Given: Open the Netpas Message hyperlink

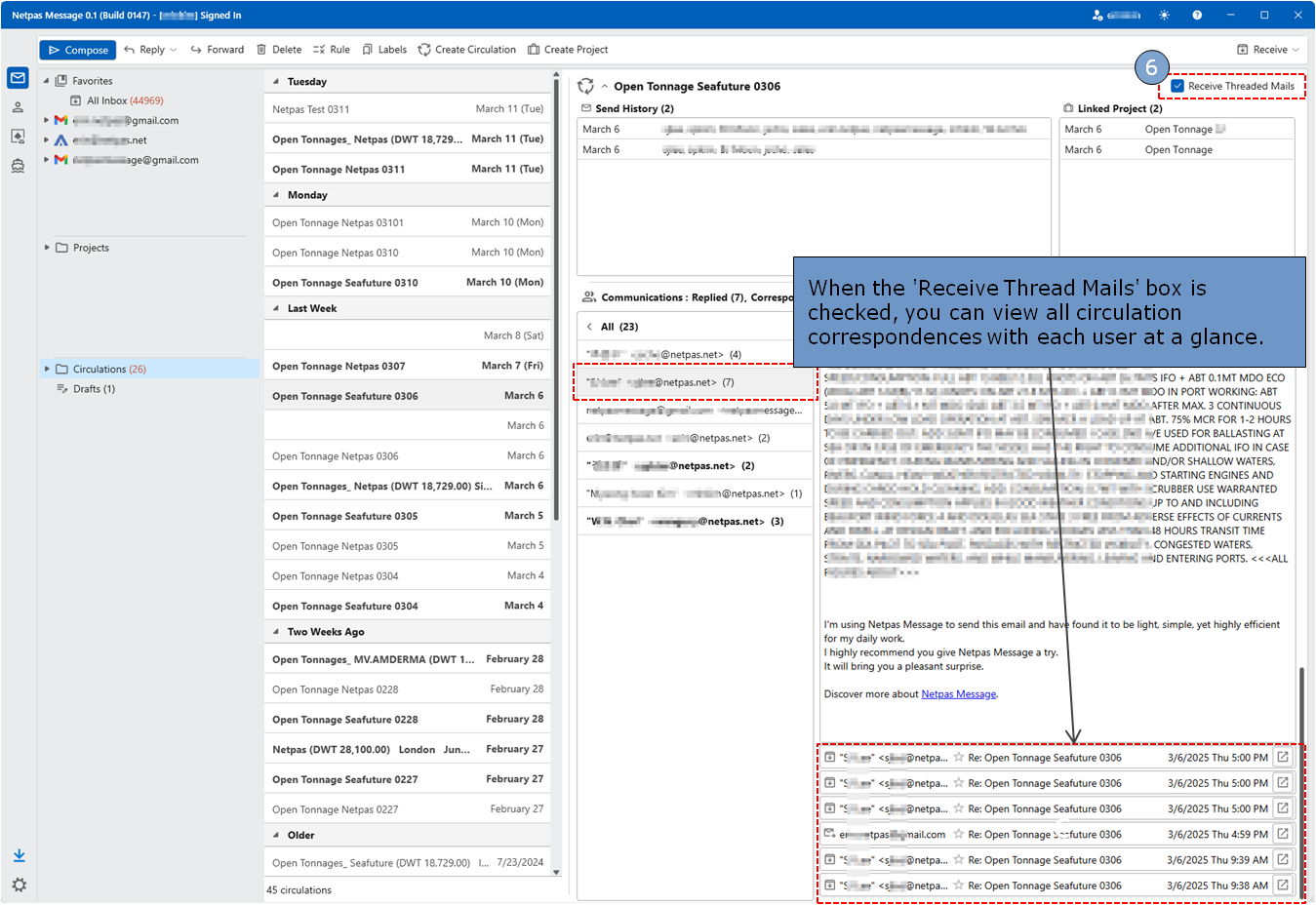Looking at the screenshot, I should [x=958, y=694].
